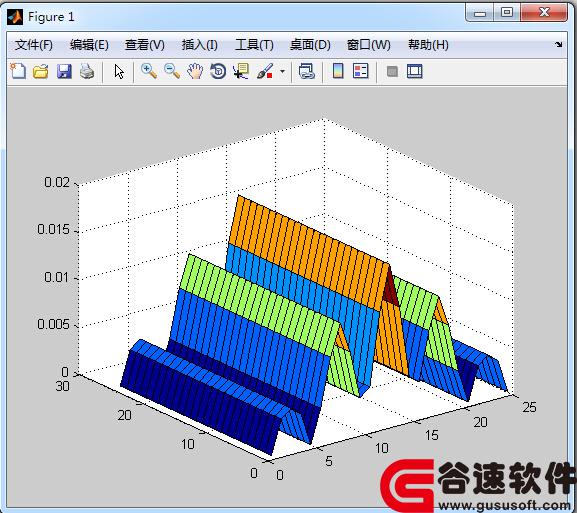The image size is (577, 513).
Task: Enable the Rotate 3D tool
Action: 218,71
